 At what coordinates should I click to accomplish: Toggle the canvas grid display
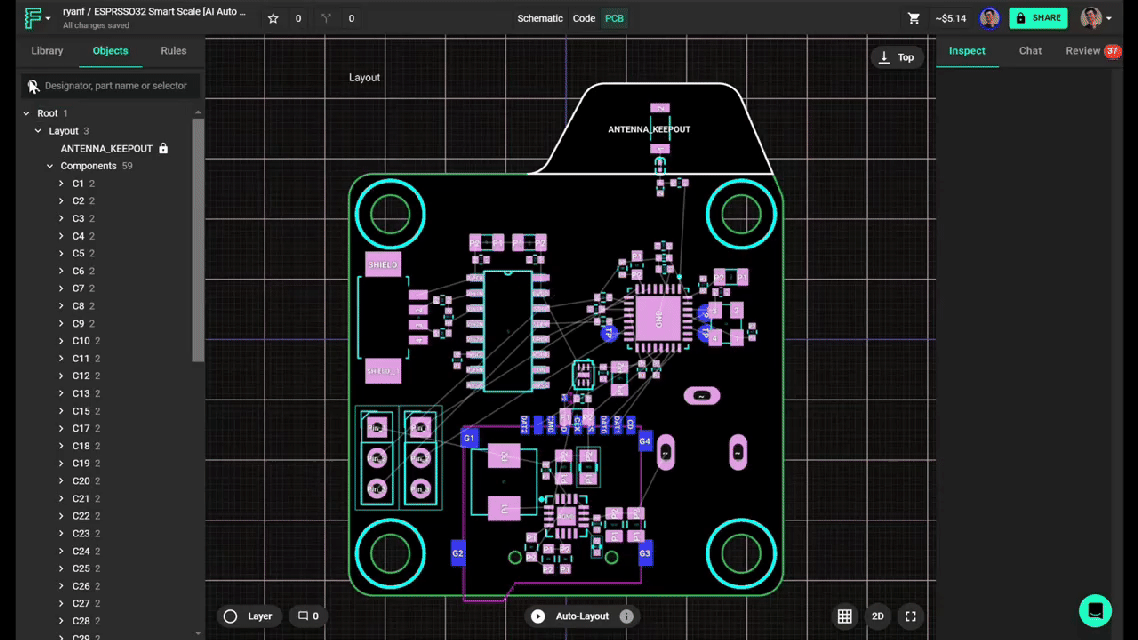coord(845,616)
